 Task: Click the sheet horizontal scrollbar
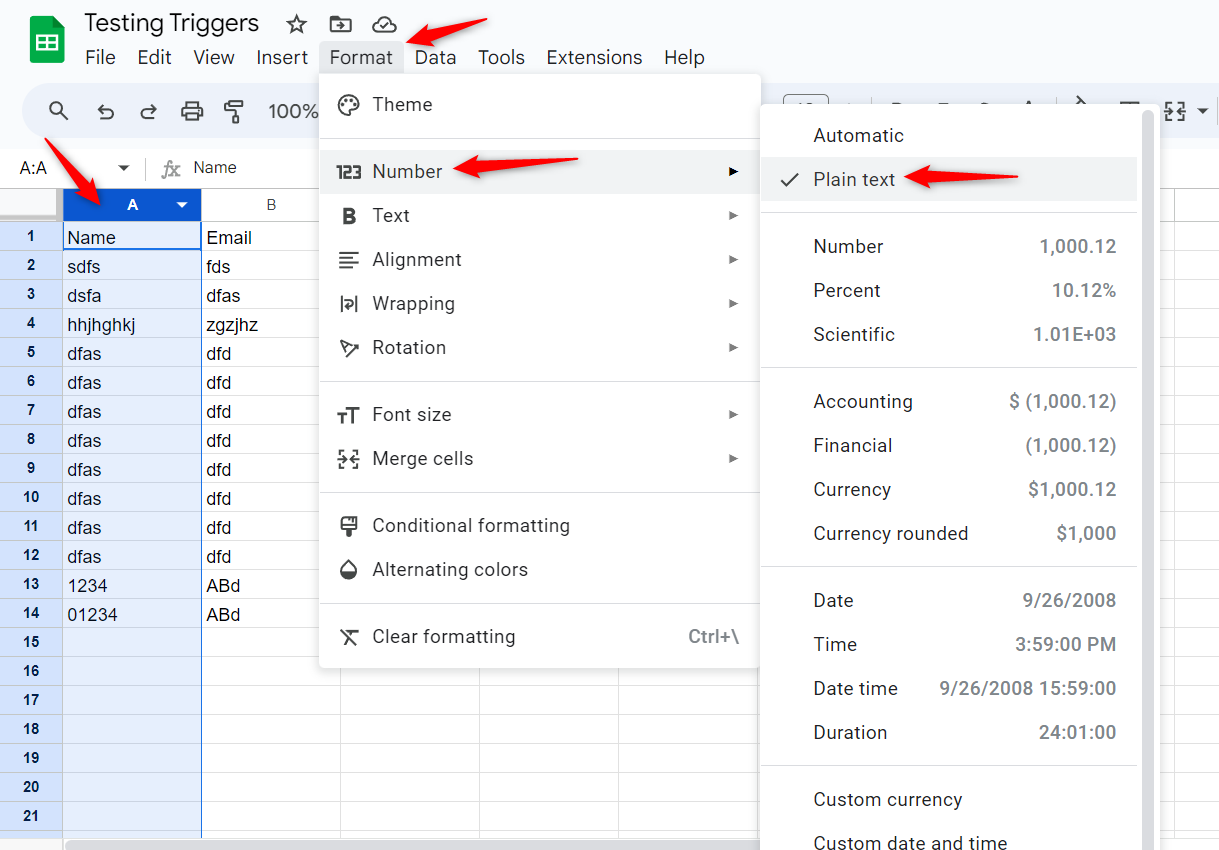[412, 845]
